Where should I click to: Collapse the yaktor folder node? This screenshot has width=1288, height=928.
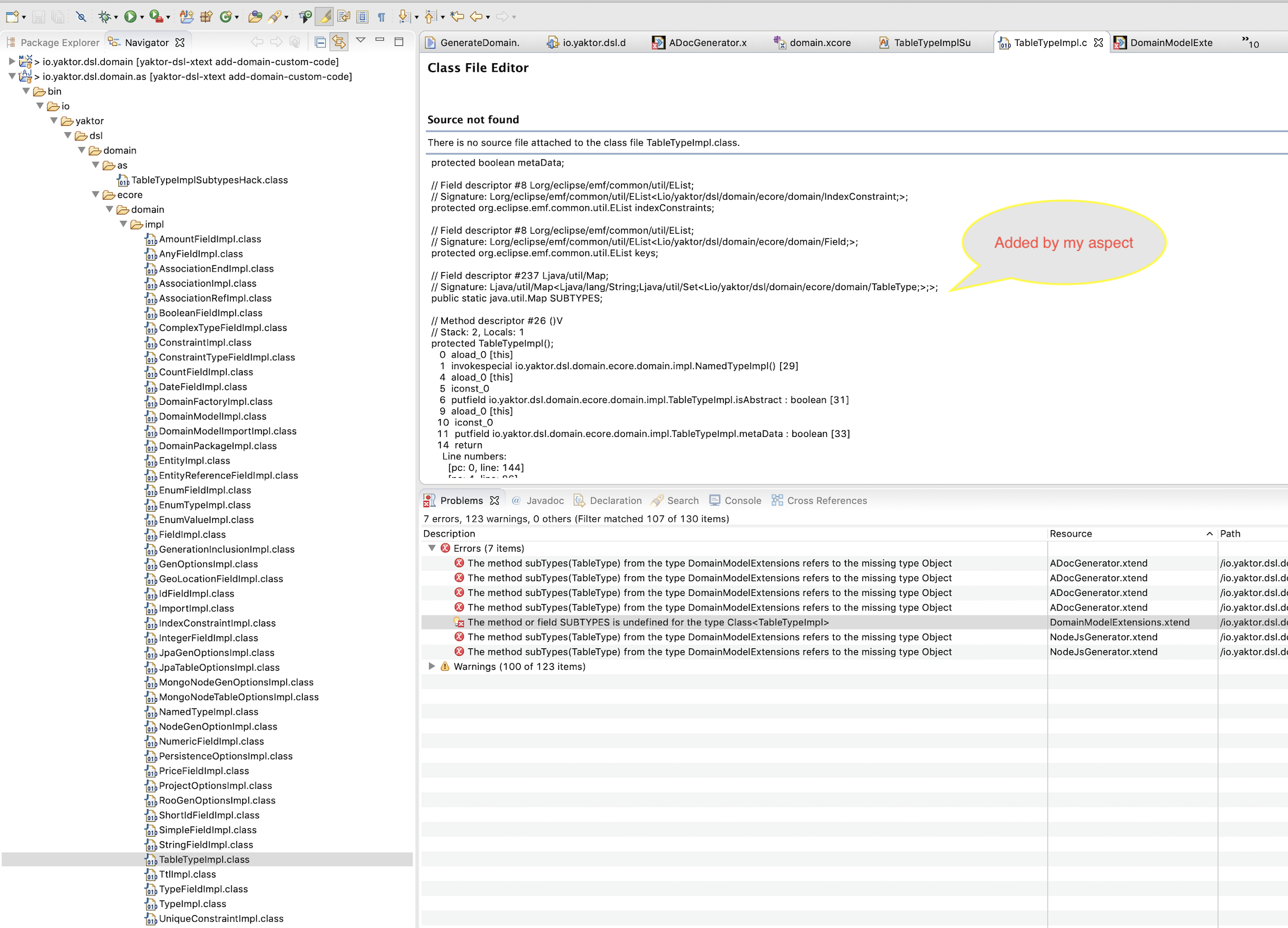54,121
